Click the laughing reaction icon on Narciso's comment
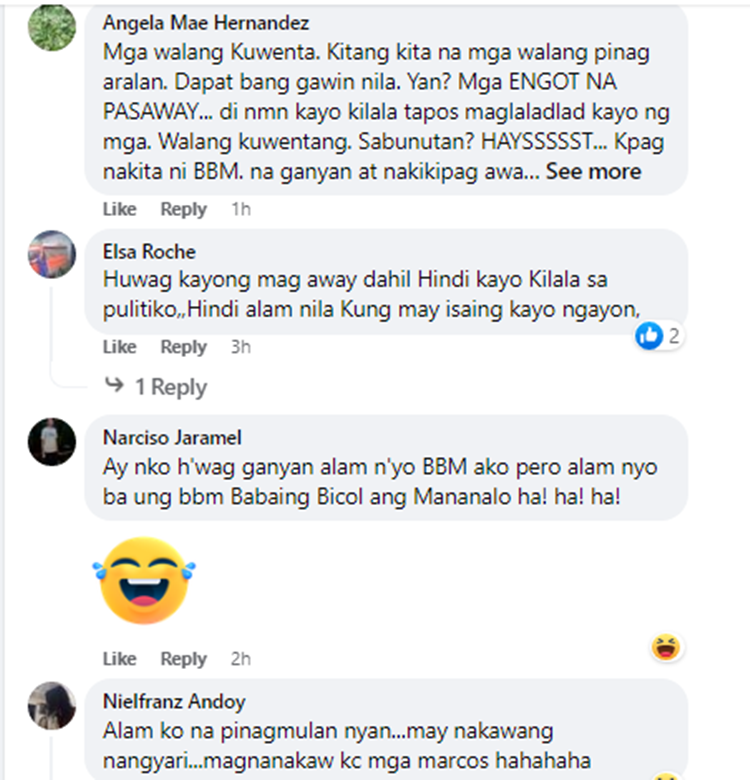The width and height of the screenshot is (750, 780). pos(666,648)
